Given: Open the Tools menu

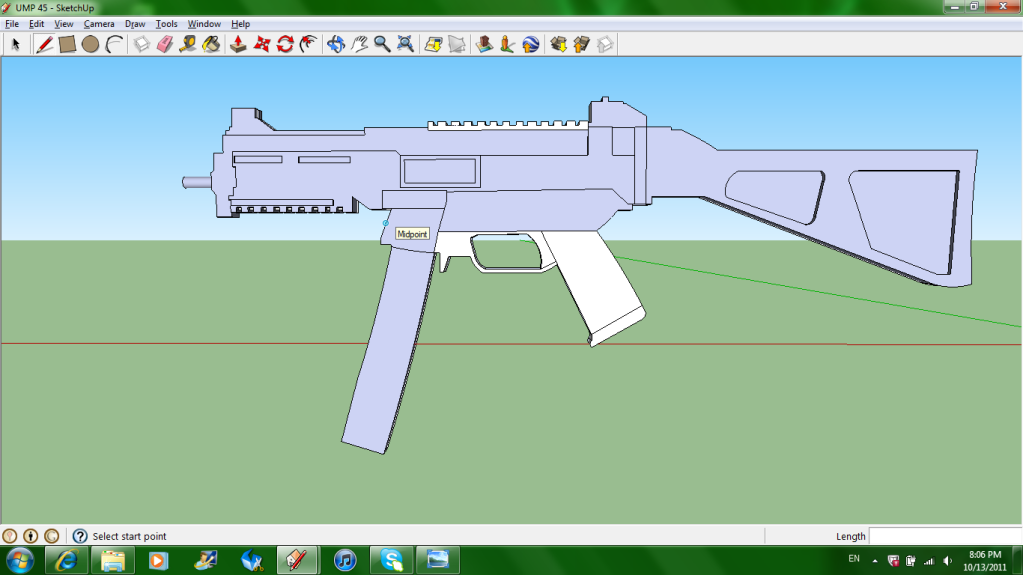Looking at the screenshot, I should [166, 24].
